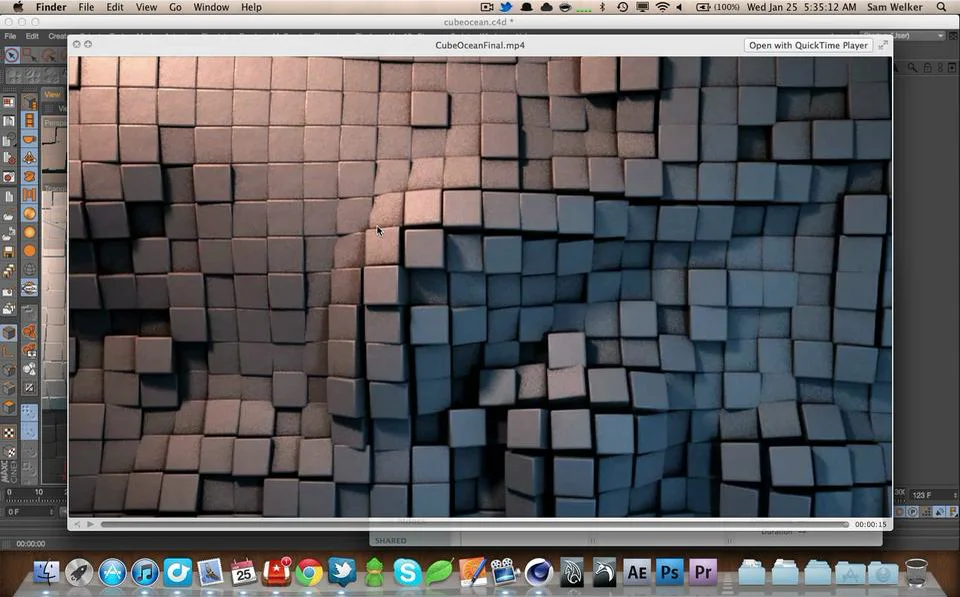The height and width of the screenshot is (597, 960).
Task: Launch Skype from the Dock
Action: tap(407, 573)
